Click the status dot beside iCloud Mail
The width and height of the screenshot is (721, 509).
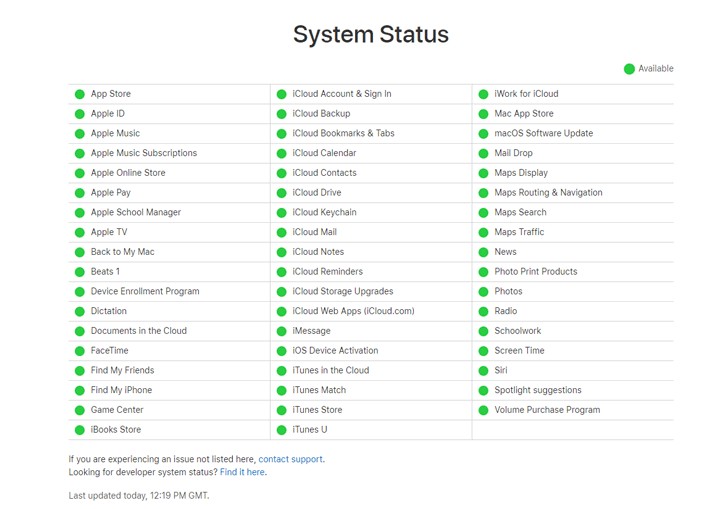tap(281, 233)
